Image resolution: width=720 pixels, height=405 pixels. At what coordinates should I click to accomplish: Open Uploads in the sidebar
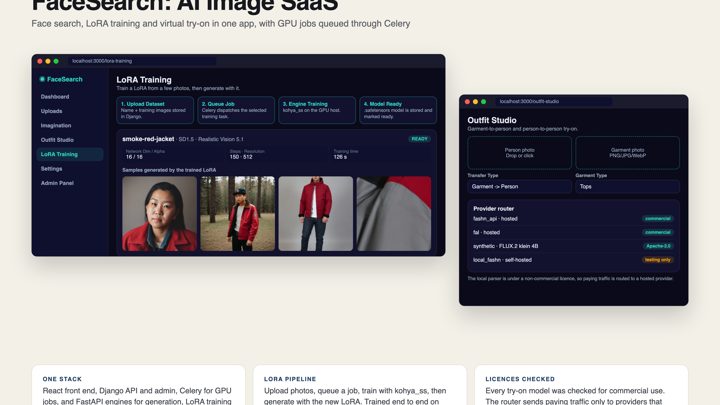[51, 111]
